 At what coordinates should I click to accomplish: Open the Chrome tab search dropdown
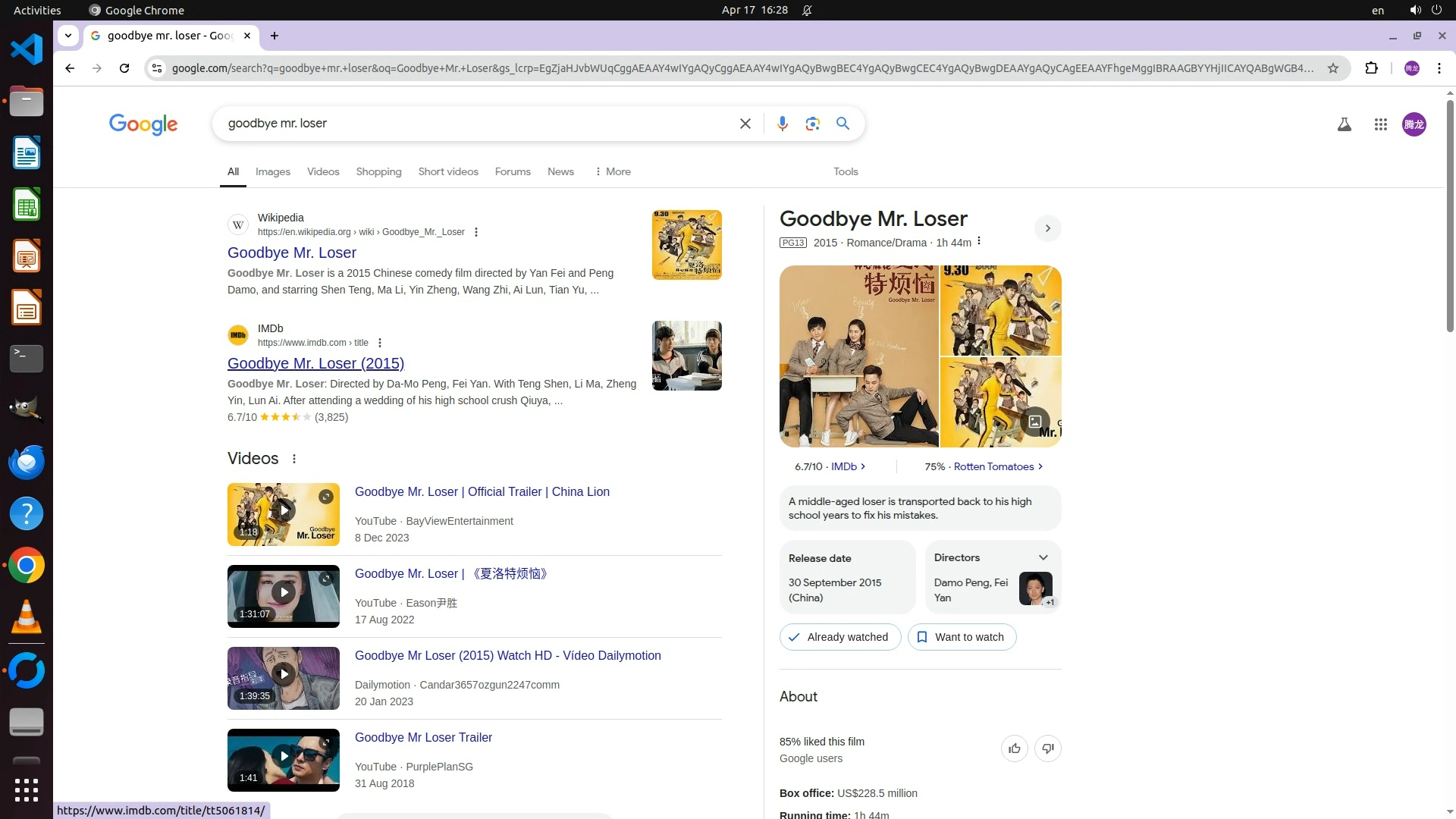pyautogui.click(x=68, y=36)
